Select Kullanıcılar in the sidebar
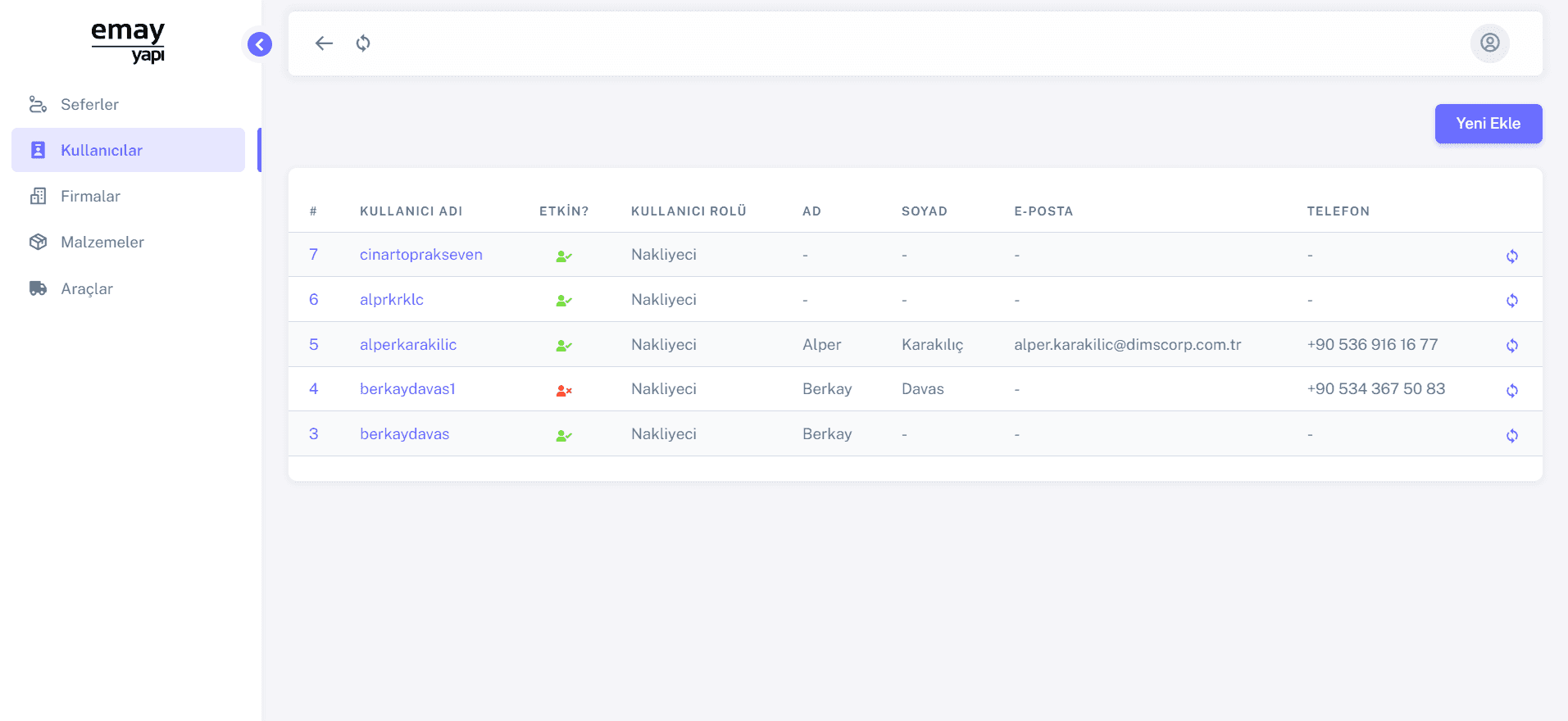The height and width of the screenshot is (721, 1568). tap(102, 151)
